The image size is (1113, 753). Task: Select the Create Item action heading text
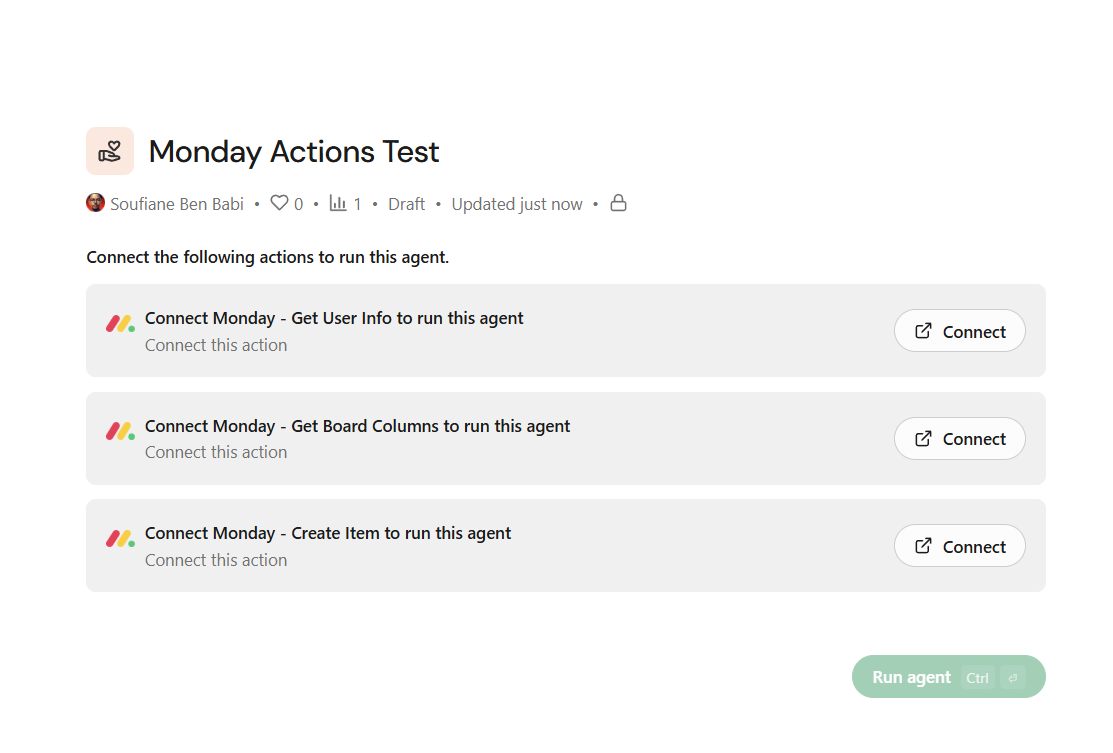tap(328, 533)
